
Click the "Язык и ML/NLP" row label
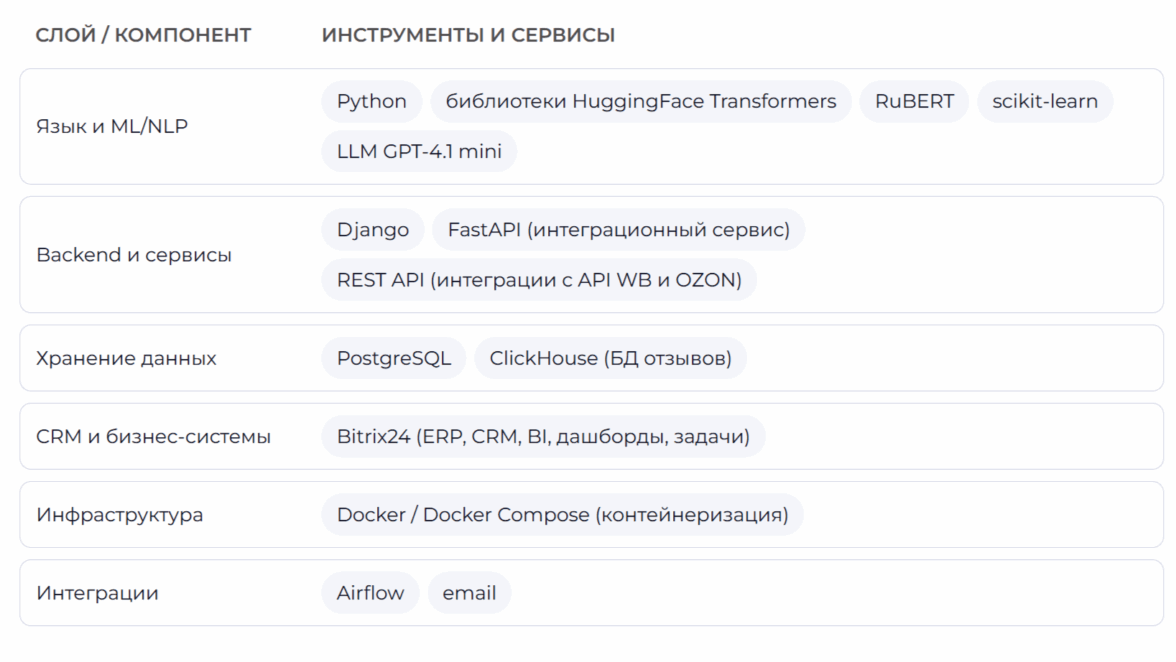point(112,127)
